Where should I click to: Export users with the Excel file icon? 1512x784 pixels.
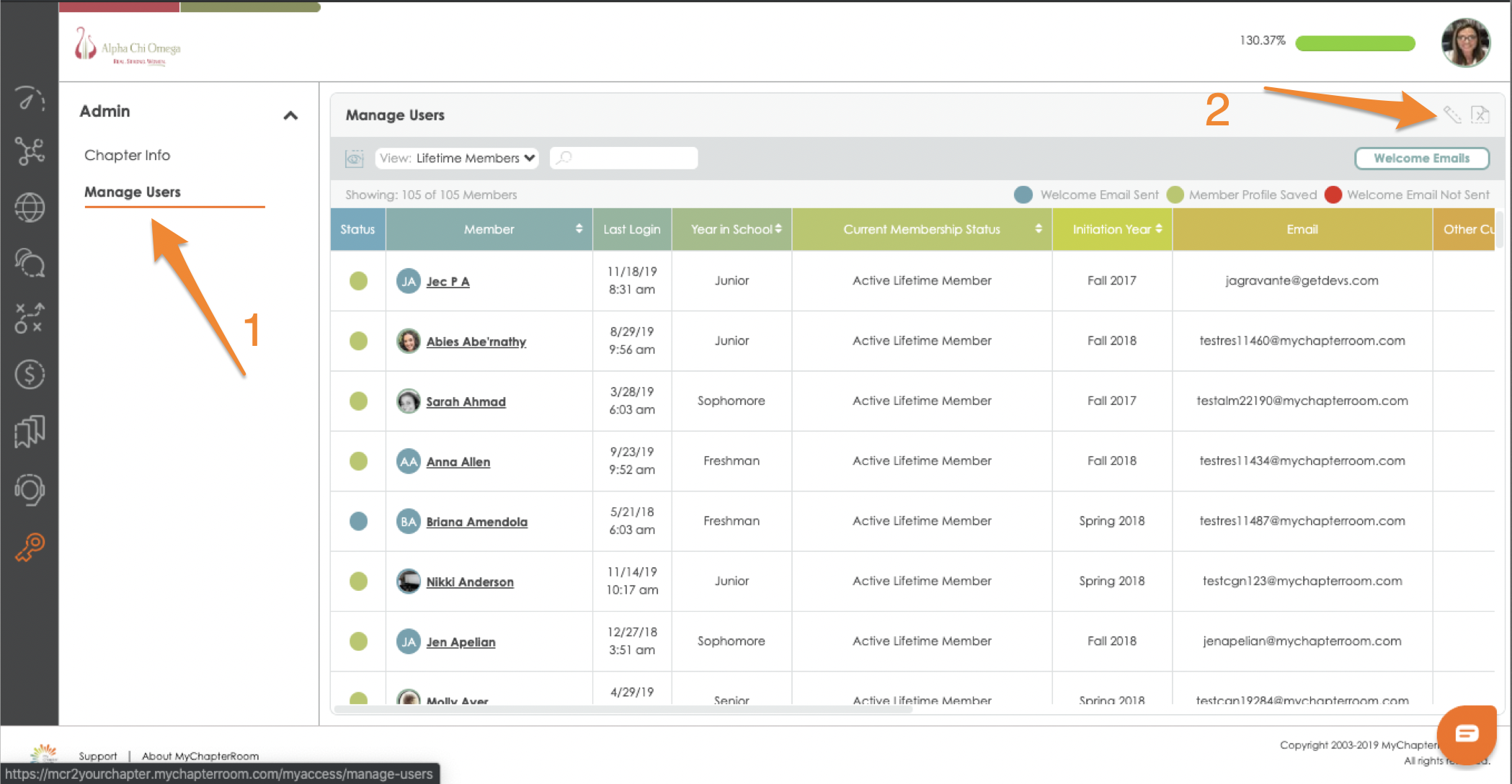pyautogui.click(x=1480, y=115)
